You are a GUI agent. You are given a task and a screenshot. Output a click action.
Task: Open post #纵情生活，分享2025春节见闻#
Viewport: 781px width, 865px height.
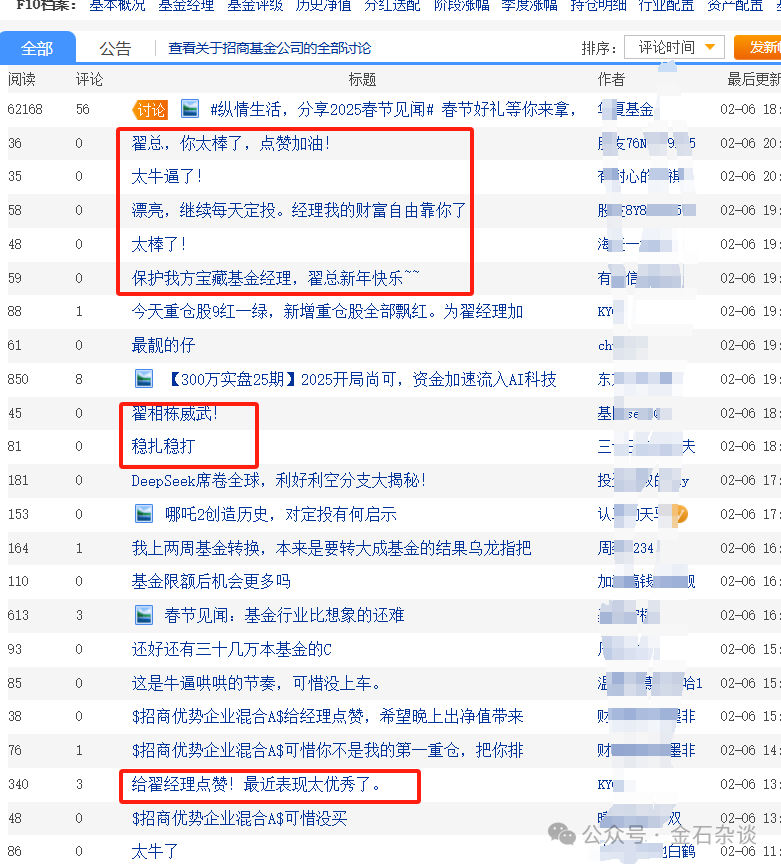[393, 109]
